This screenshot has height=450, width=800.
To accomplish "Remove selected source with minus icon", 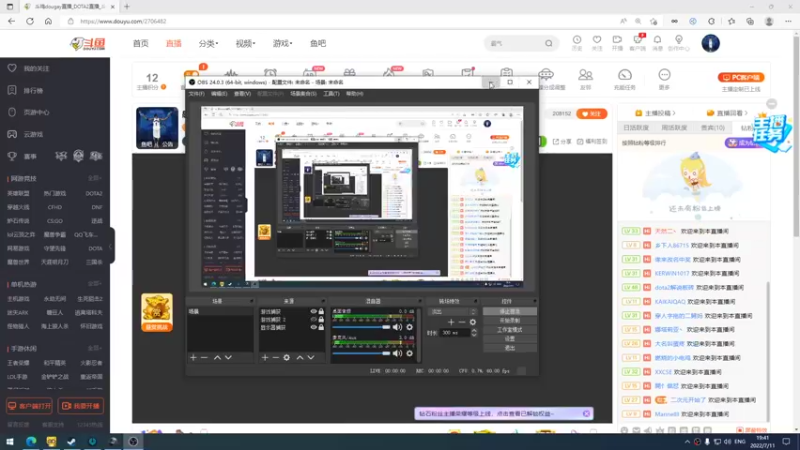I will pyautogui.click(x=276, y=358).
